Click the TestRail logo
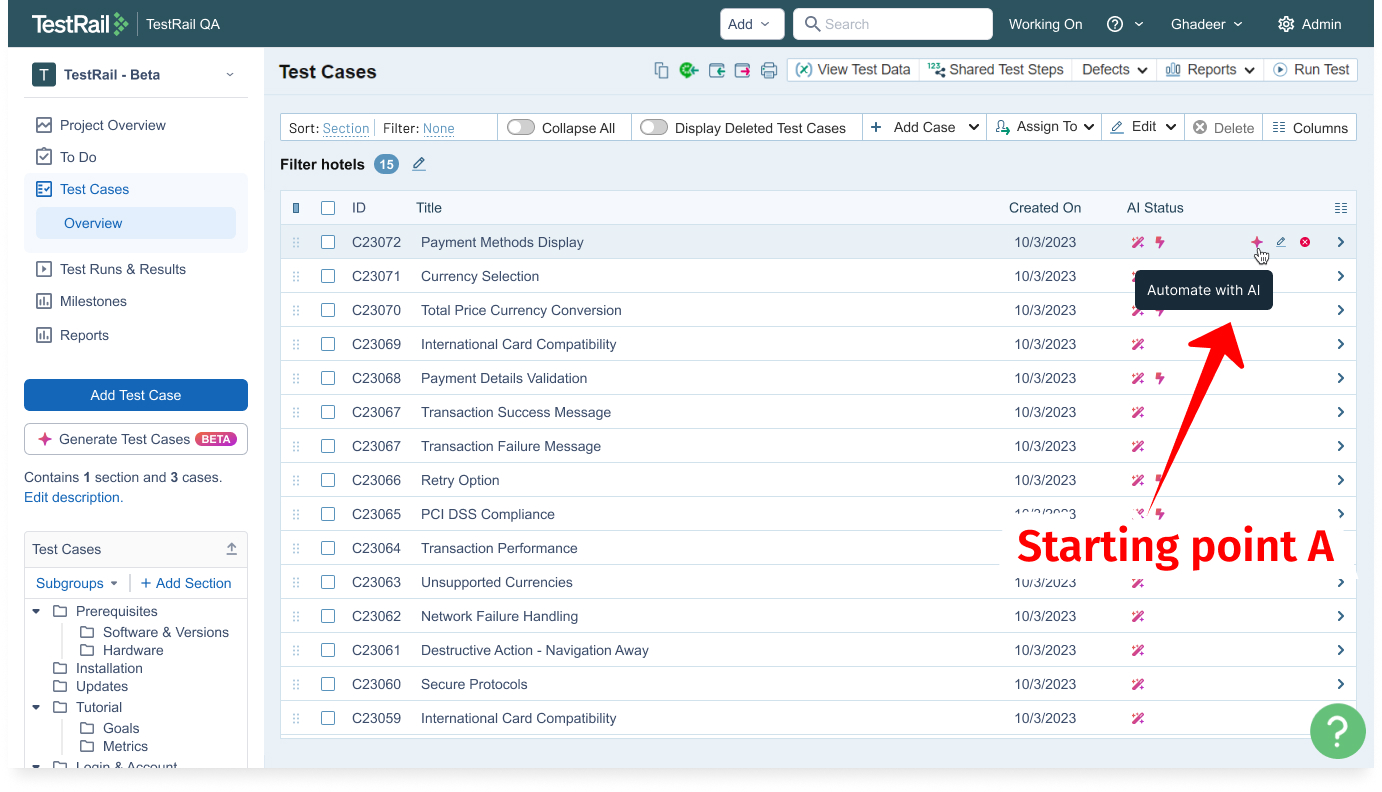 (x=80, y=24)
